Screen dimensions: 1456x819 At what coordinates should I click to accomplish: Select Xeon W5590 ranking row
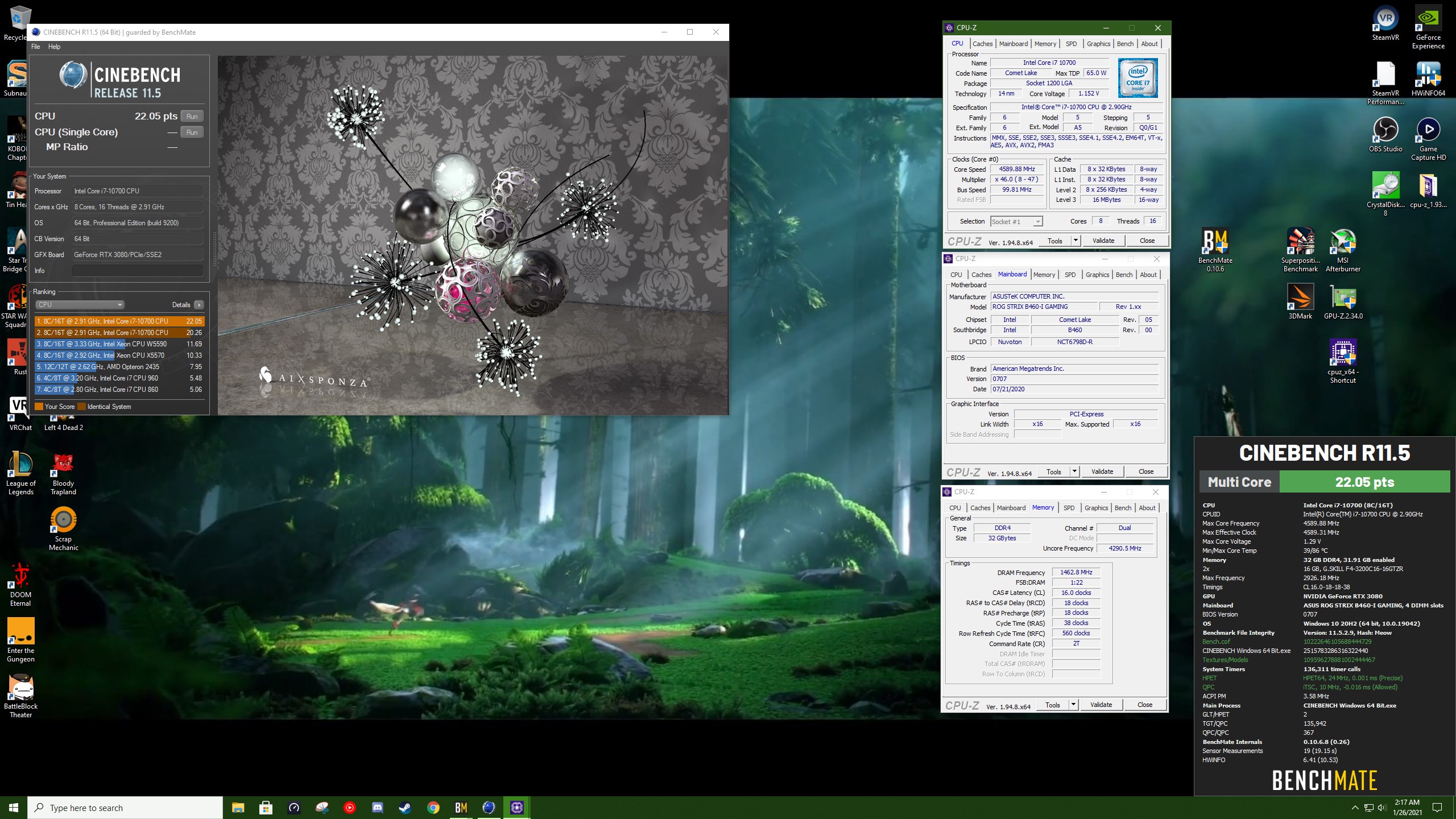point(119,344)
